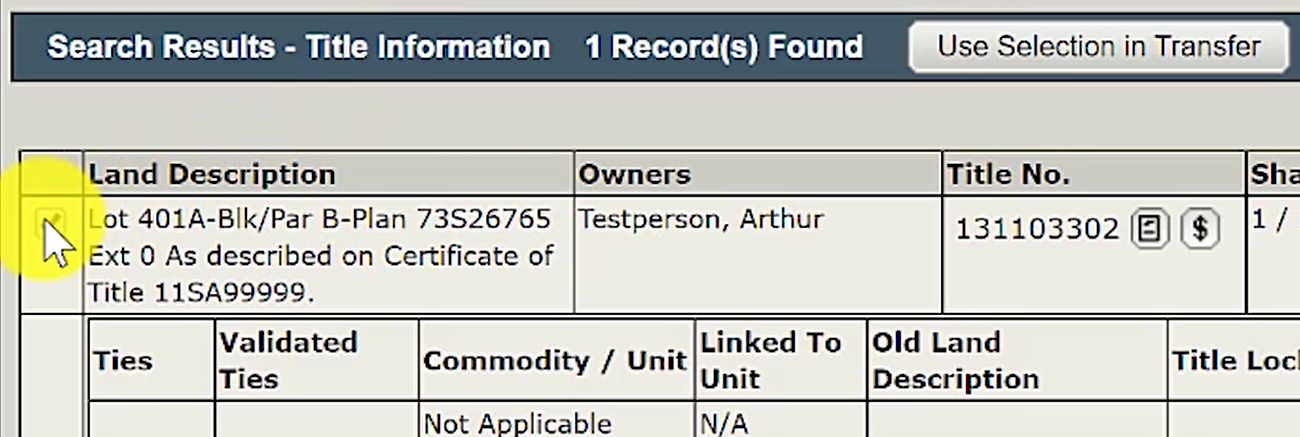Select title number 131103302
This screenshot has width=1300, height=437.
pyautogui.click(x=1037, y=230)
